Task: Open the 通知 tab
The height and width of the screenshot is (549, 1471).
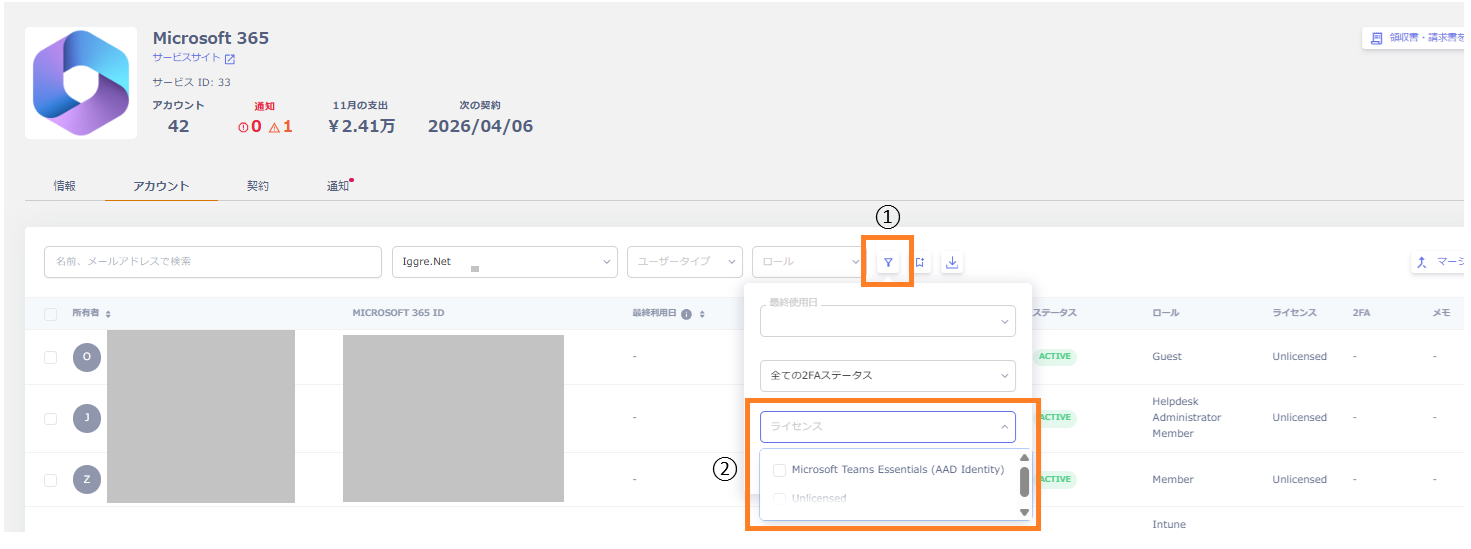Action: tap(340, 186)
